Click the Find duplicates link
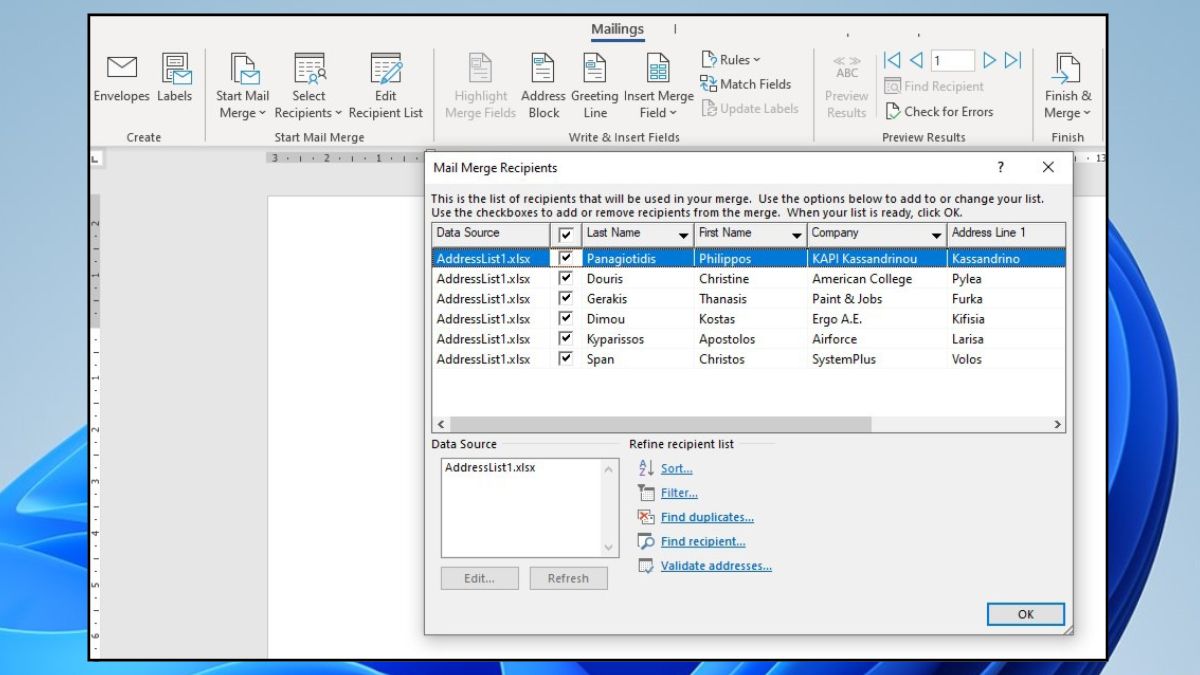Viewport: 1200px width, 675px height. [x=707, y=517]
